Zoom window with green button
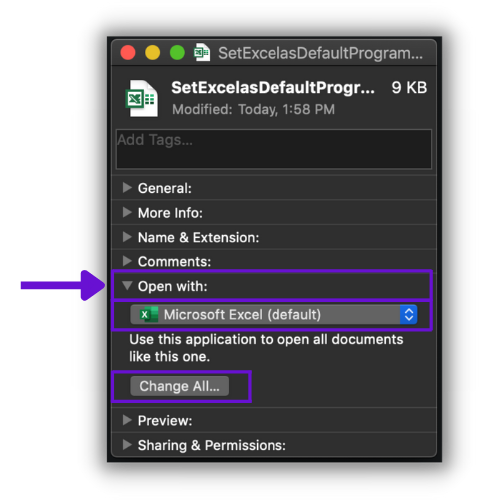 pos(177,53)
